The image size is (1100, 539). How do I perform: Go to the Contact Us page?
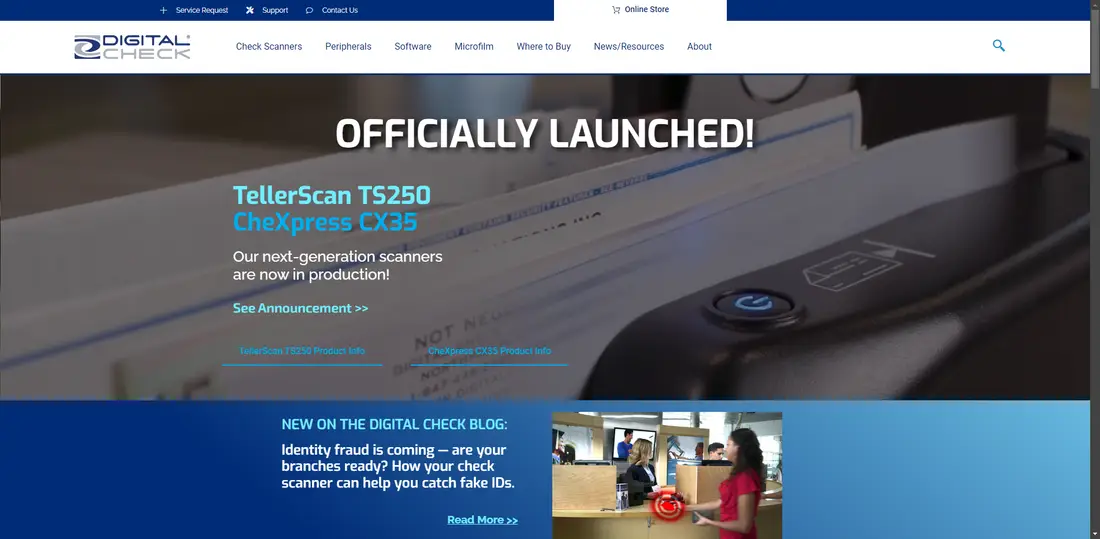click(340, 11)
